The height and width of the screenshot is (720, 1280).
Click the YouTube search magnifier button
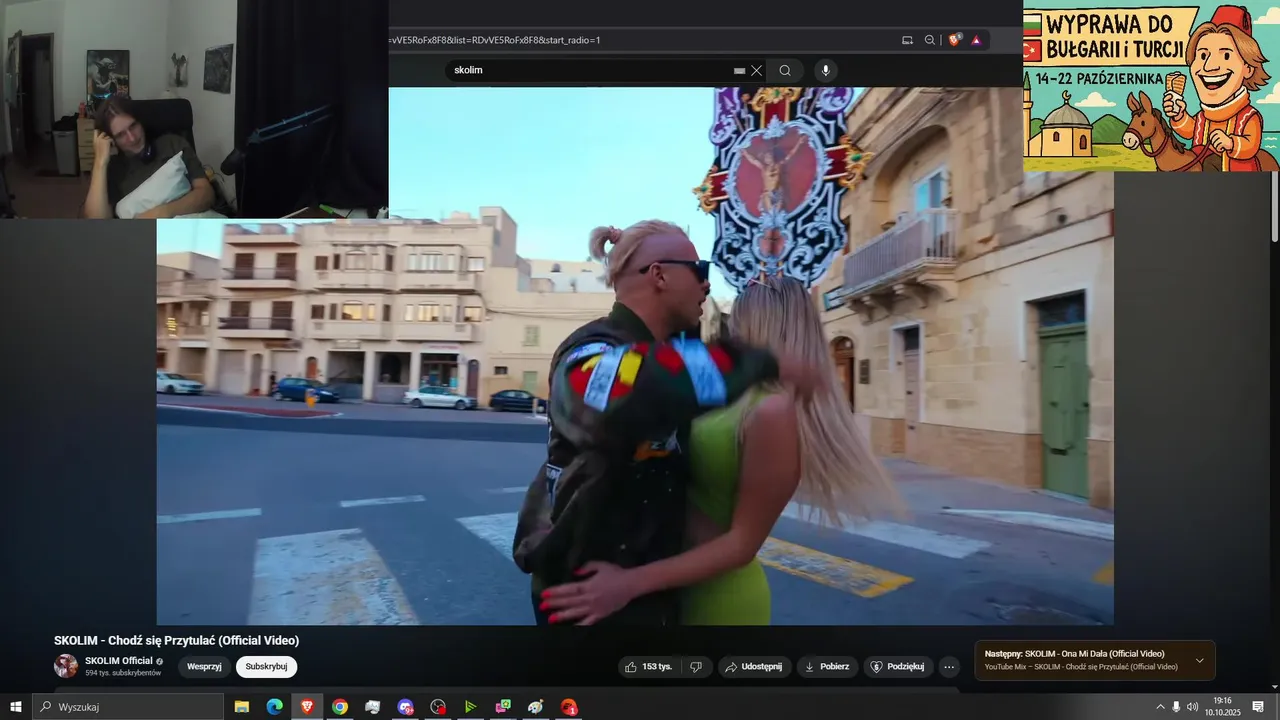[x=785, y=70]
